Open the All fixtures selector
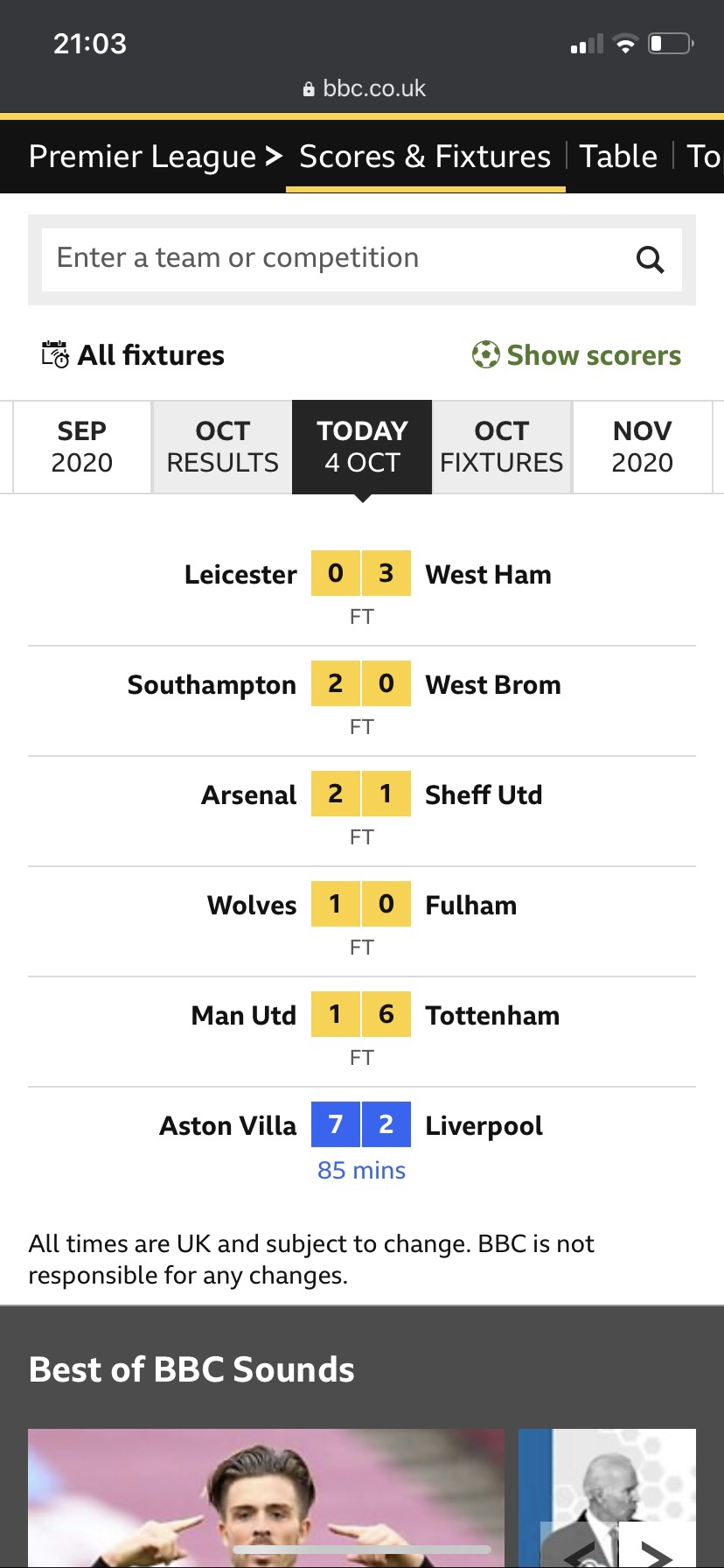 tap(134, 354)
